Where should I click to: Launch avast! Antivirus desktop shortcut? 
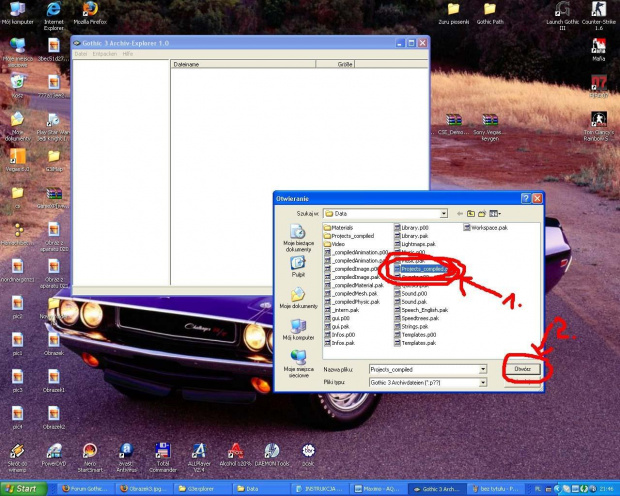(127, 457)
